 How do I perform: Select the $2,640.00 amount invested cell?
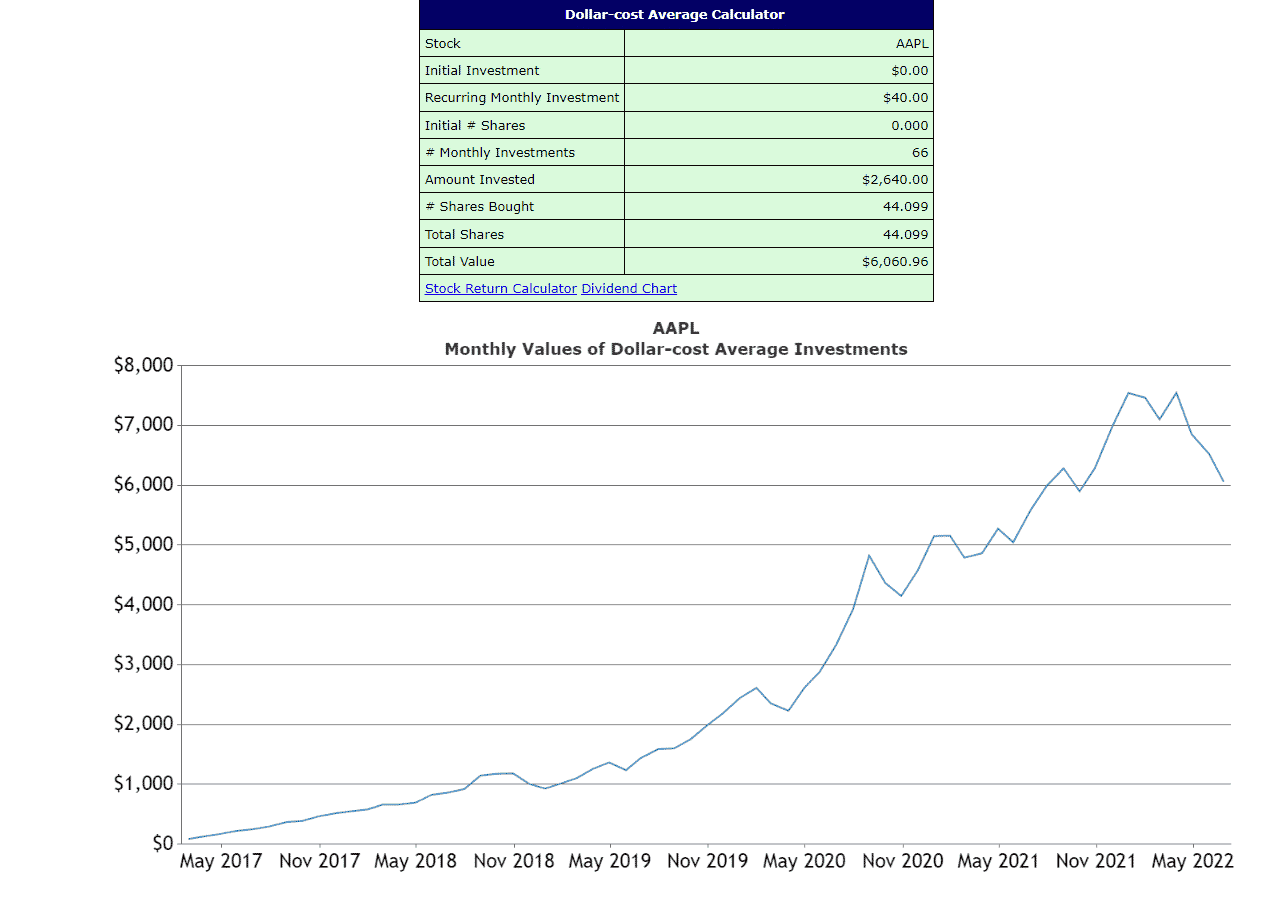coord(894,180)
